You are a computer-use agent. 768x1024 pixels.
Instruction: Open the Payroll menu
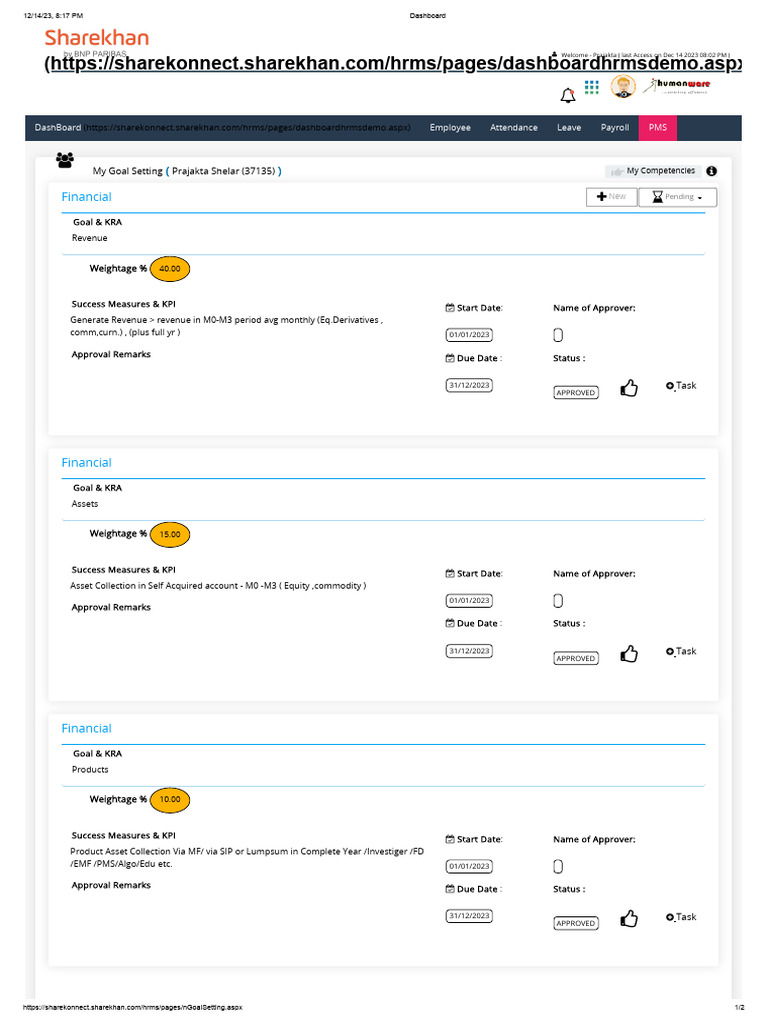click(x=615, y=128)
